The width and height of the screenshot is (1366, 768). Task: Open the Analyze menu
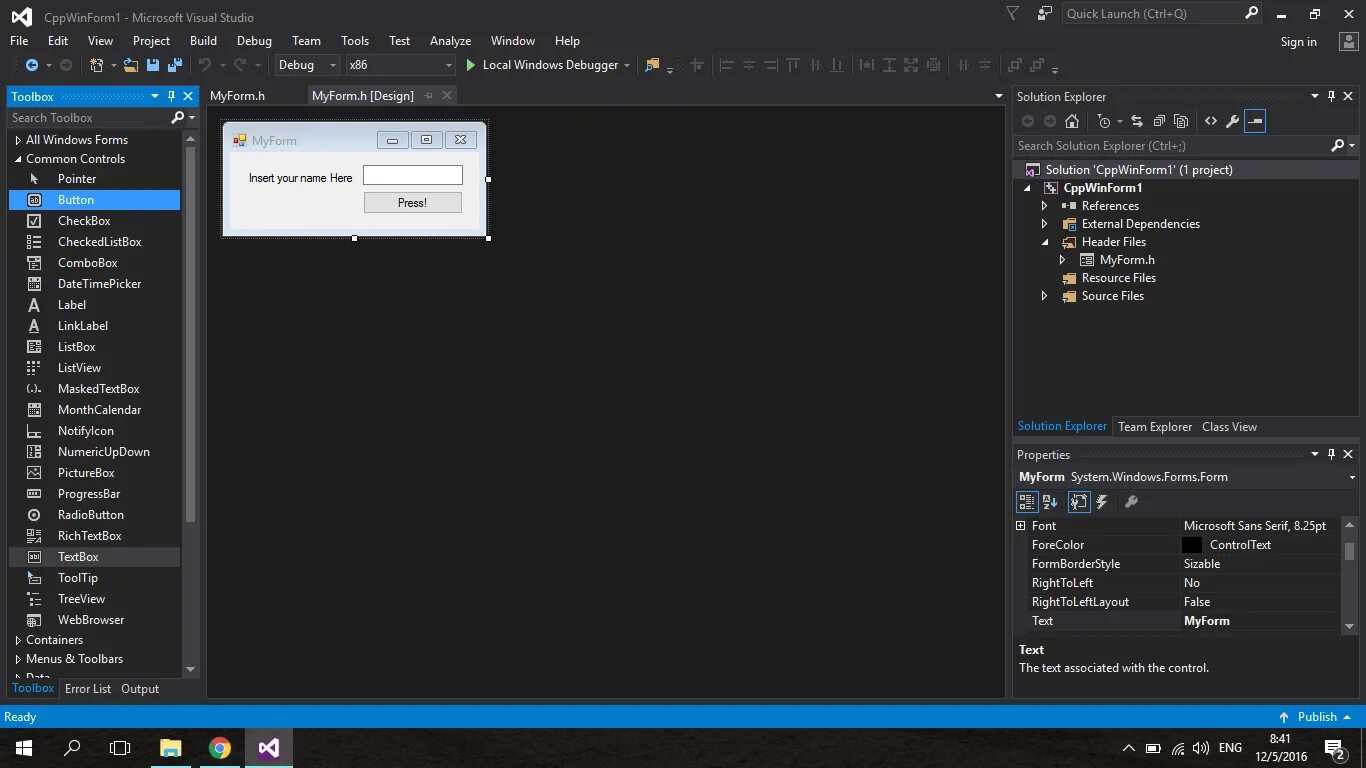[x=450, y=41]
